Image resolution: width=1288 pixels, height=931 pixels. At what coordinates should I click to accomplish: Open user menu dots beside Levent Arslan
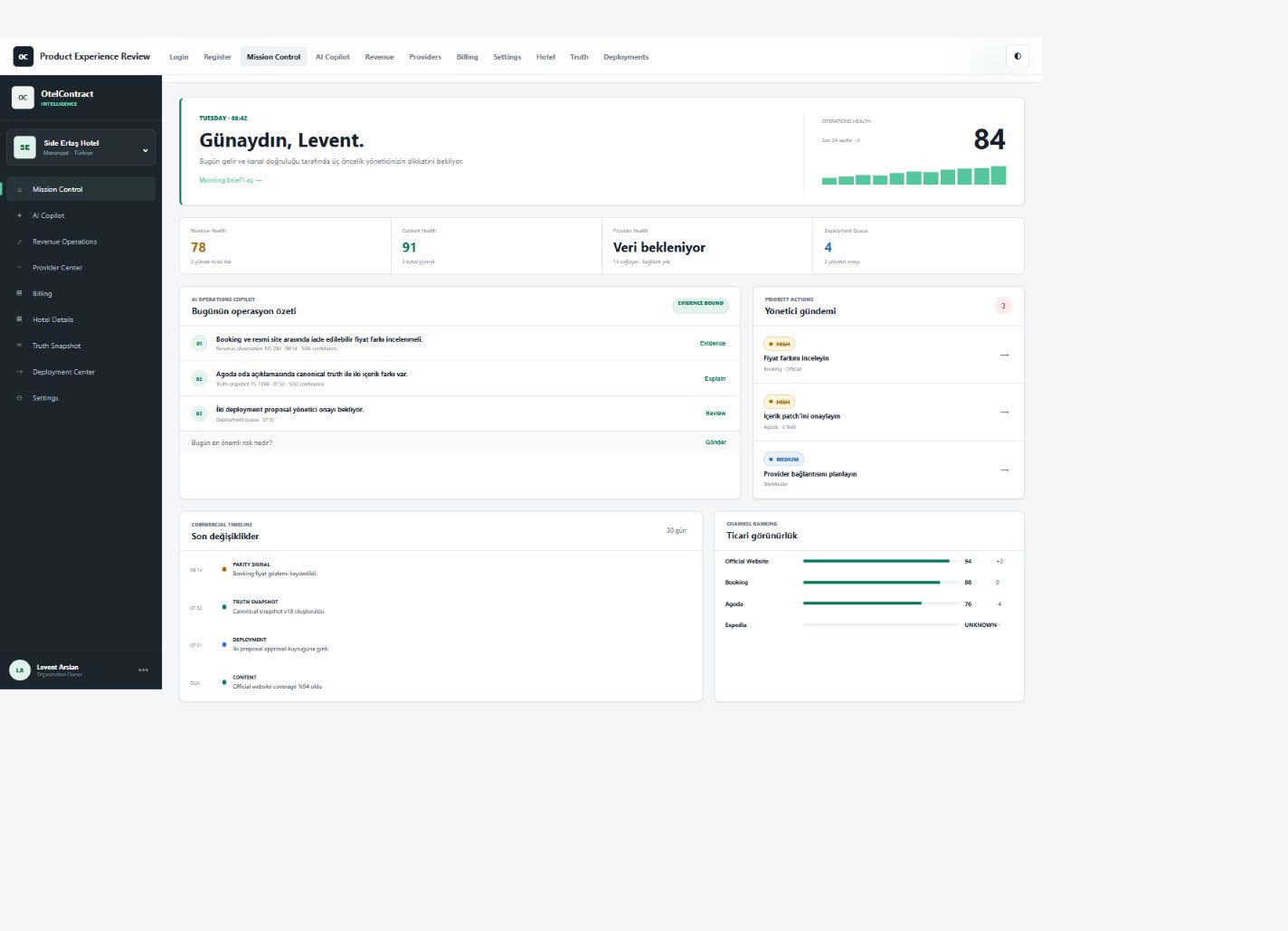tap(143, 670)
